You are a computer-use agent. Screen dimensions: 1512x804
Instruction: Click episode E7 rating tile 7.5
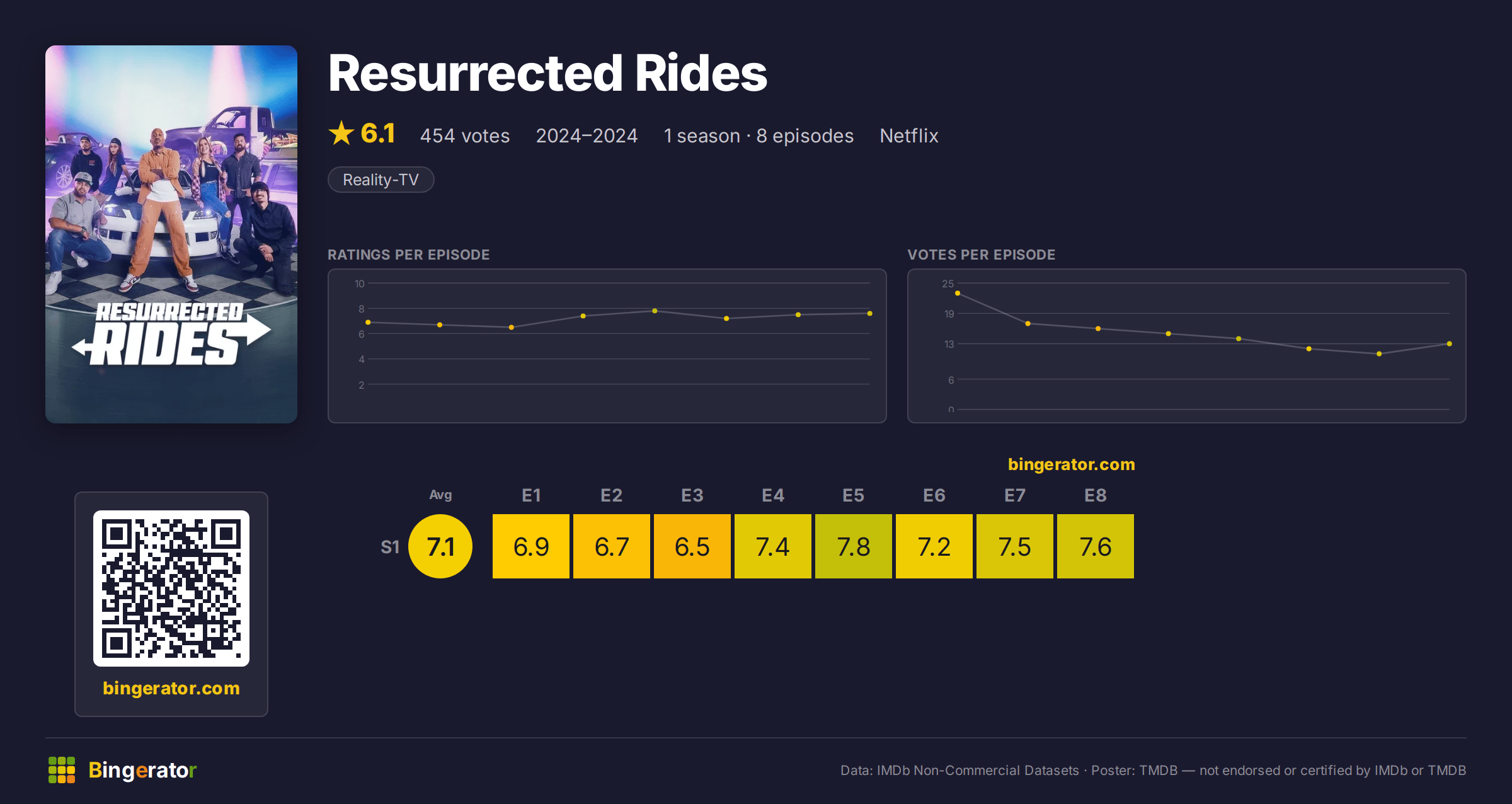coord(1015,546)
